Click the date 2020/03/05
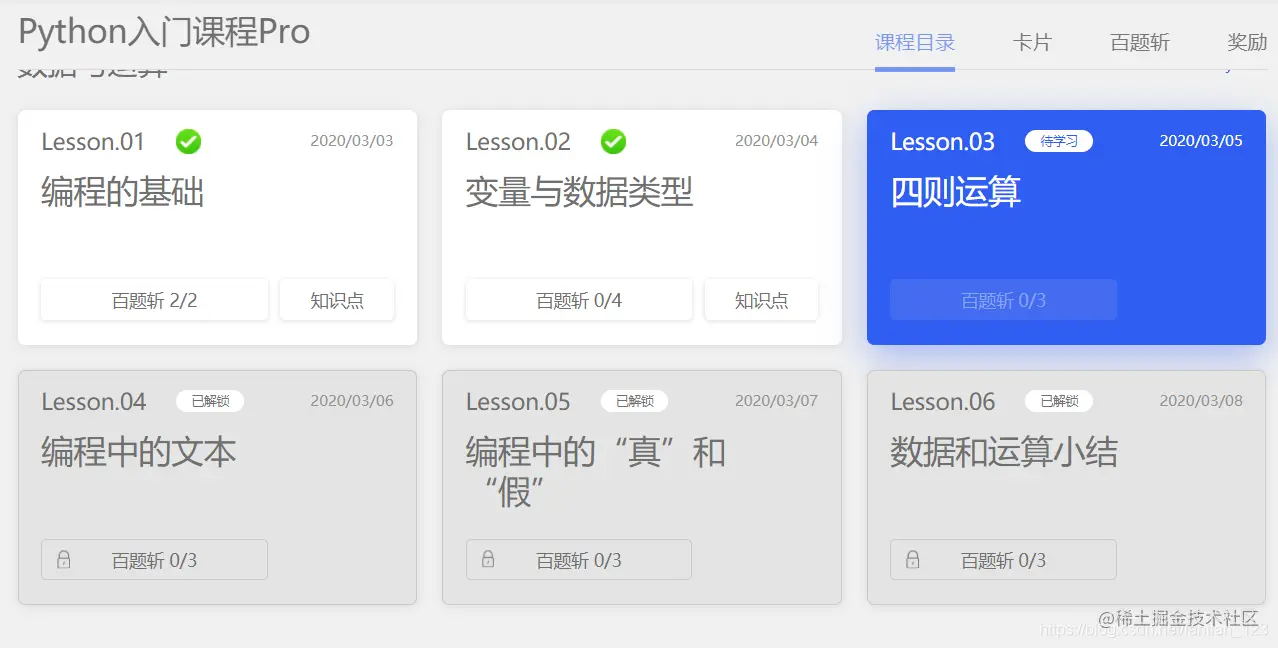 (1201, 141)
